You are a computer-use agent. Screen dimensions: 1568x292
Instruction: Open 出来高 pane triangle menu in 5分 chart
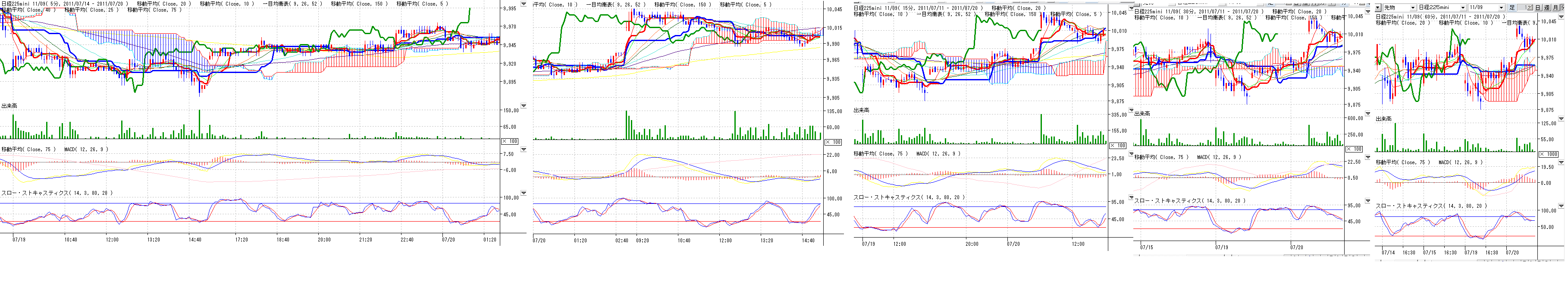coord(524,106)
